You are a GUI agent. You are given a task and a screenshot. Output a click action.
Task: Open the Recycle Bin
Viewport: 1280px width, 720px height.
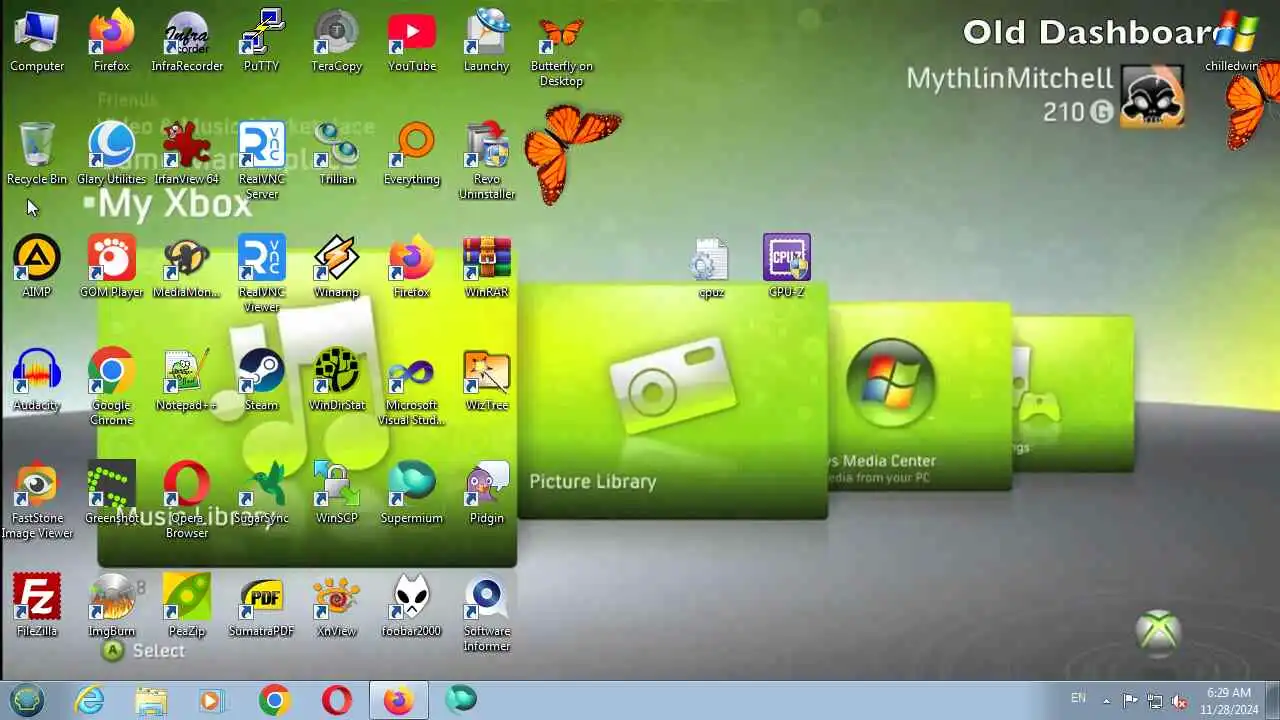[37, 154]
